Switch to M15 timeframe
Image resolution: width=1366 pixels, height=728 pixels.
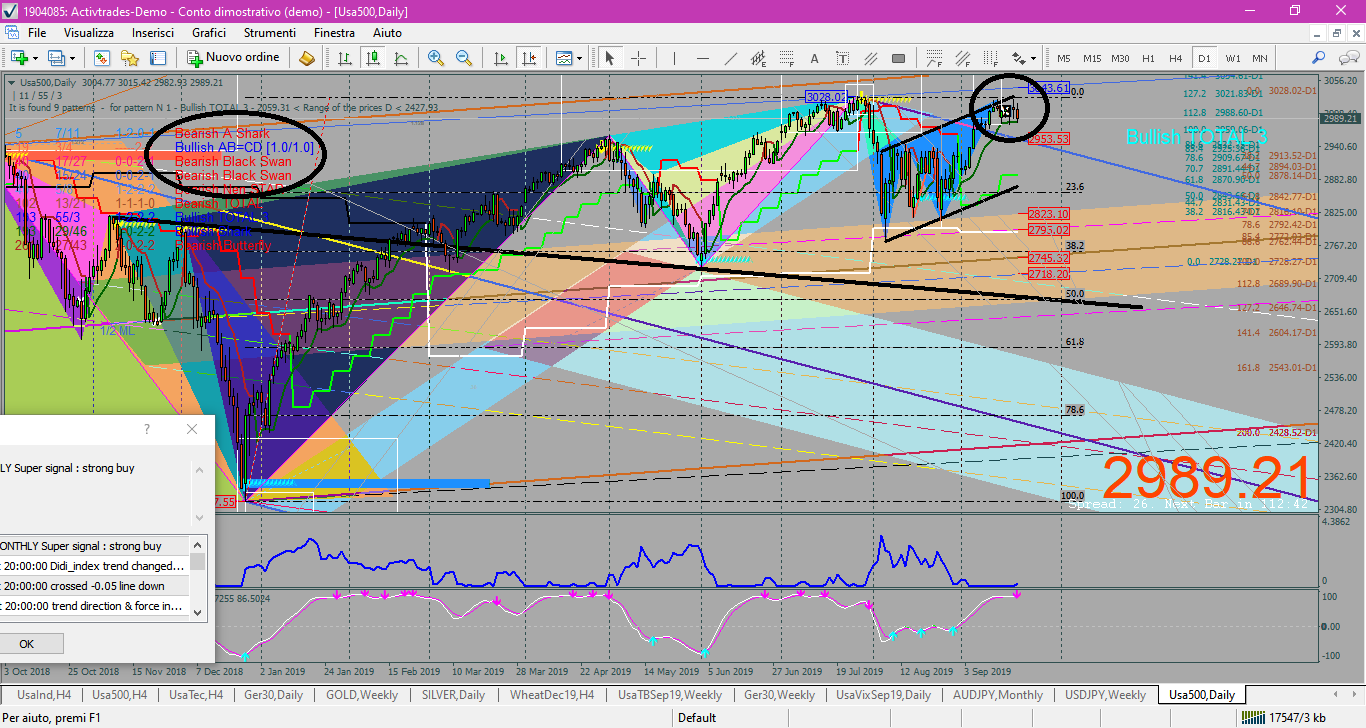point(1092,58)
